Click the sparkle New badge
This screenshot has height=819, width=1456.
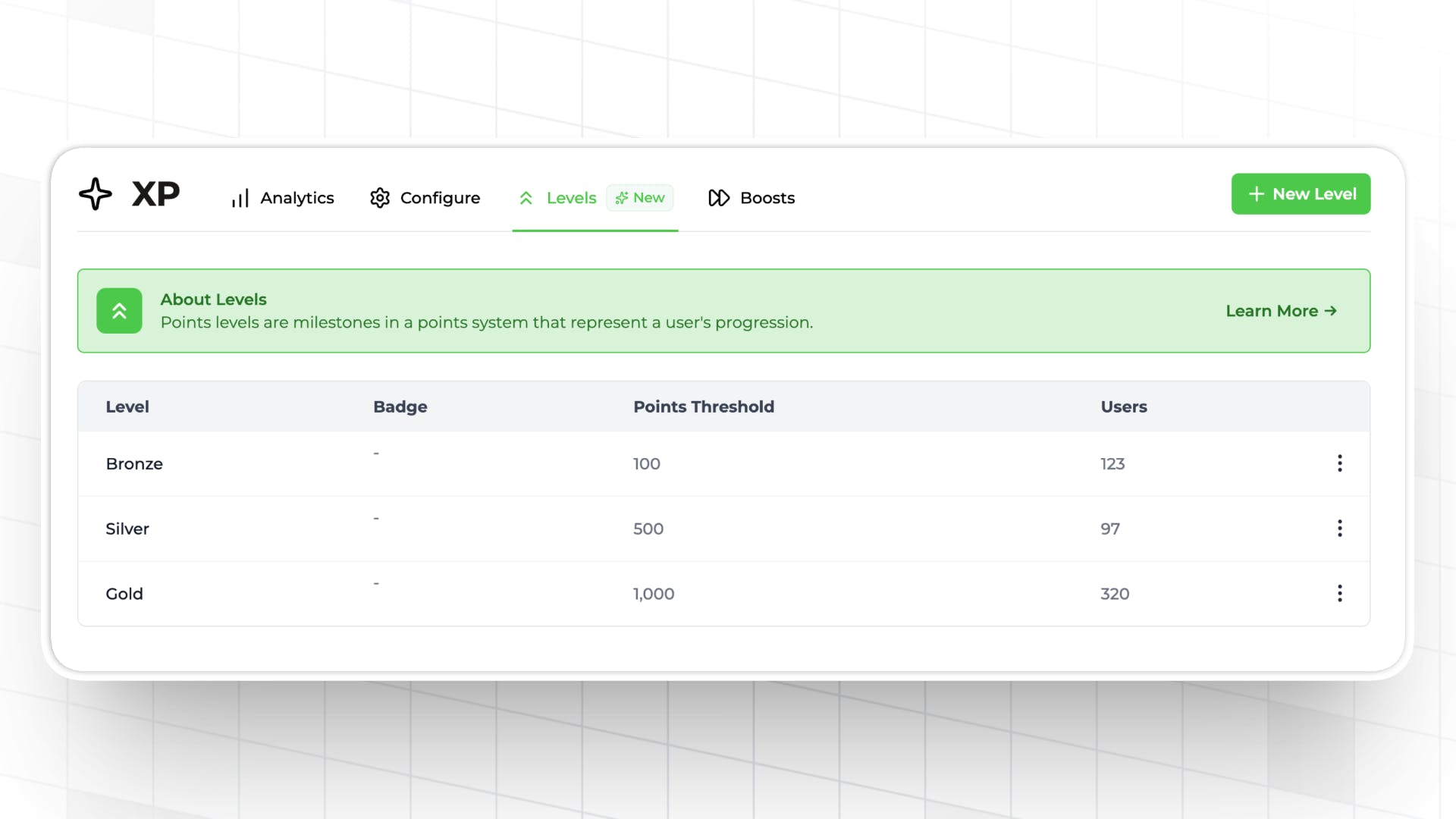coord(640,198)
